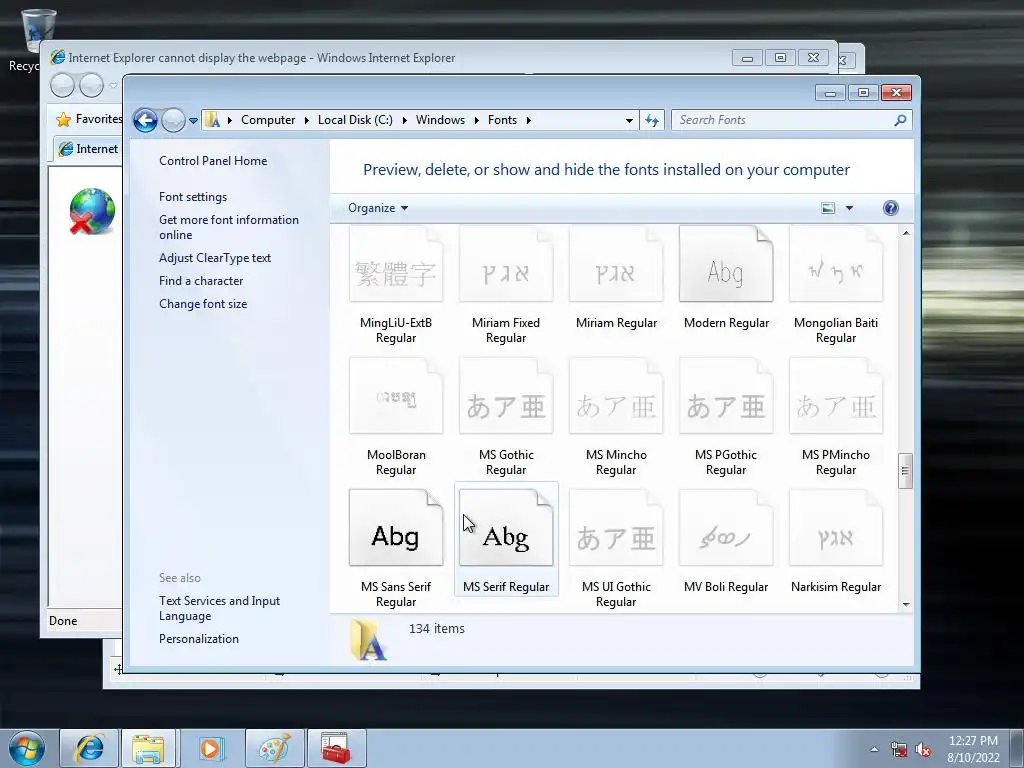Screen dimensions: 1024x768
Task: Select the Internet Explorer page tab
Action: [x=88, y=149]
